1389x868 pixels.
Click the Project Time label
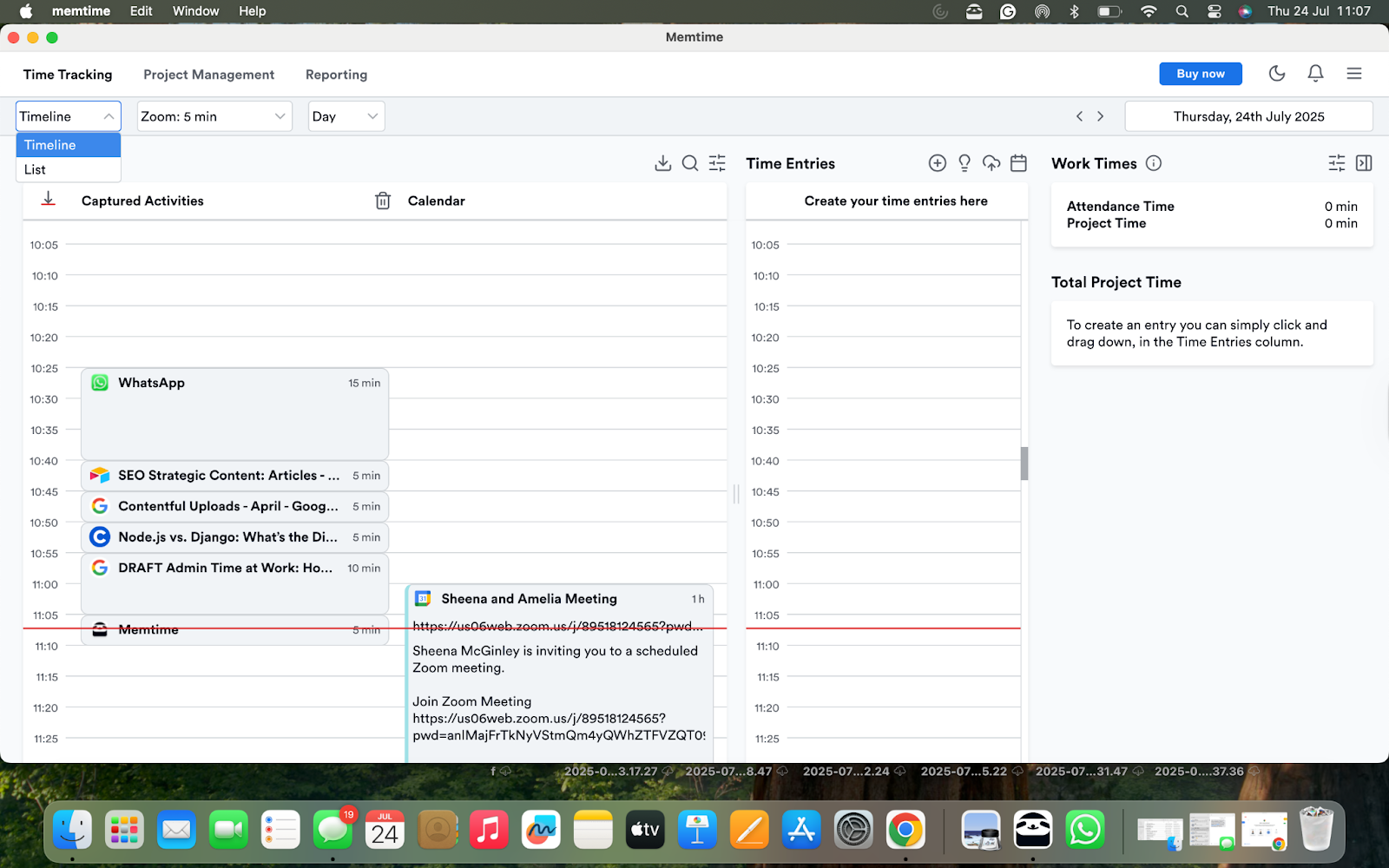point(1106,223)
